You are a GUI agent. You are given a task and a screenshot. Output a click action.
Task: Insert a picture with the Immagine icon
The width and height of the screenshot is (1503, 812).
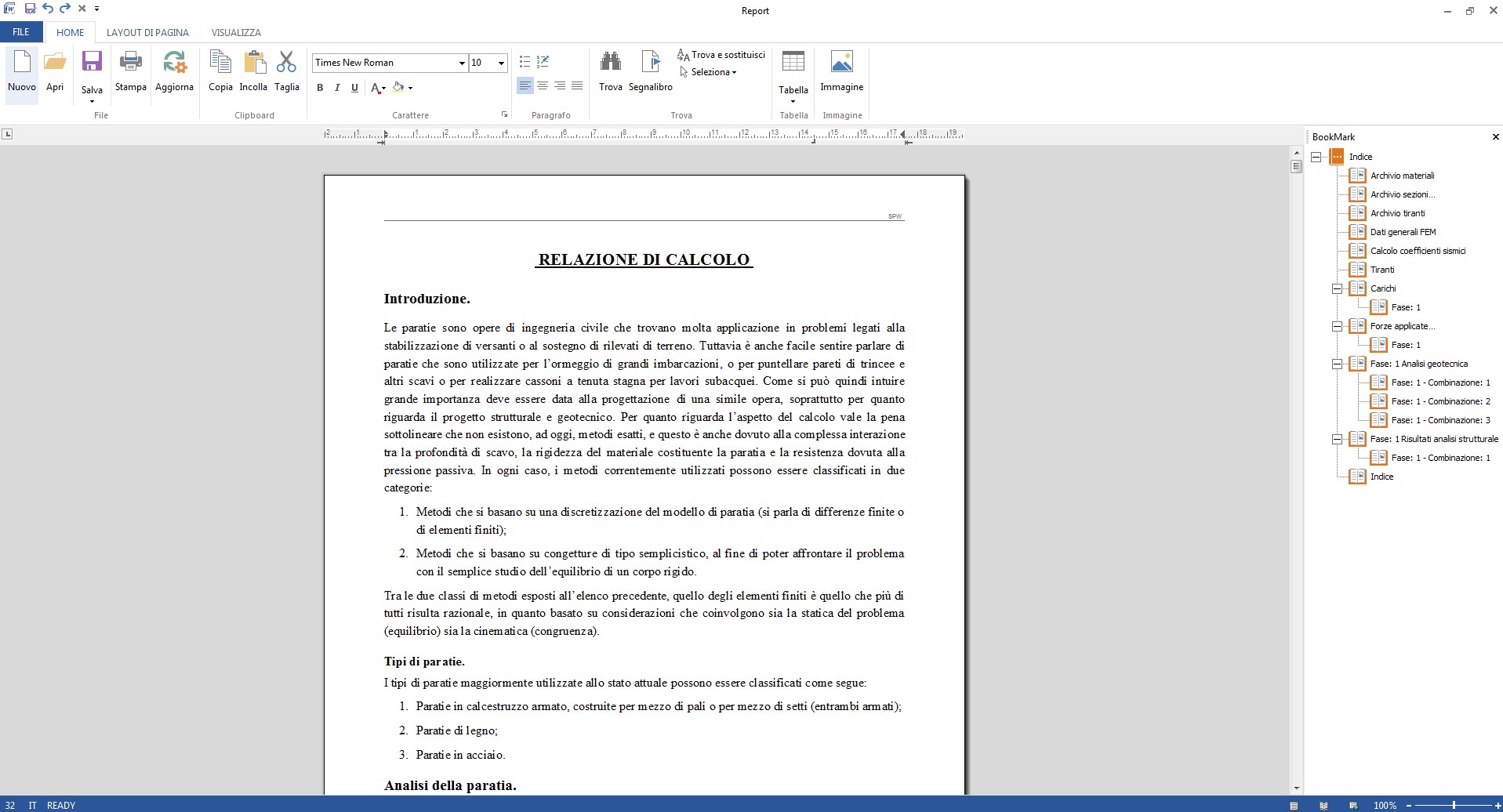click(841, 63)
